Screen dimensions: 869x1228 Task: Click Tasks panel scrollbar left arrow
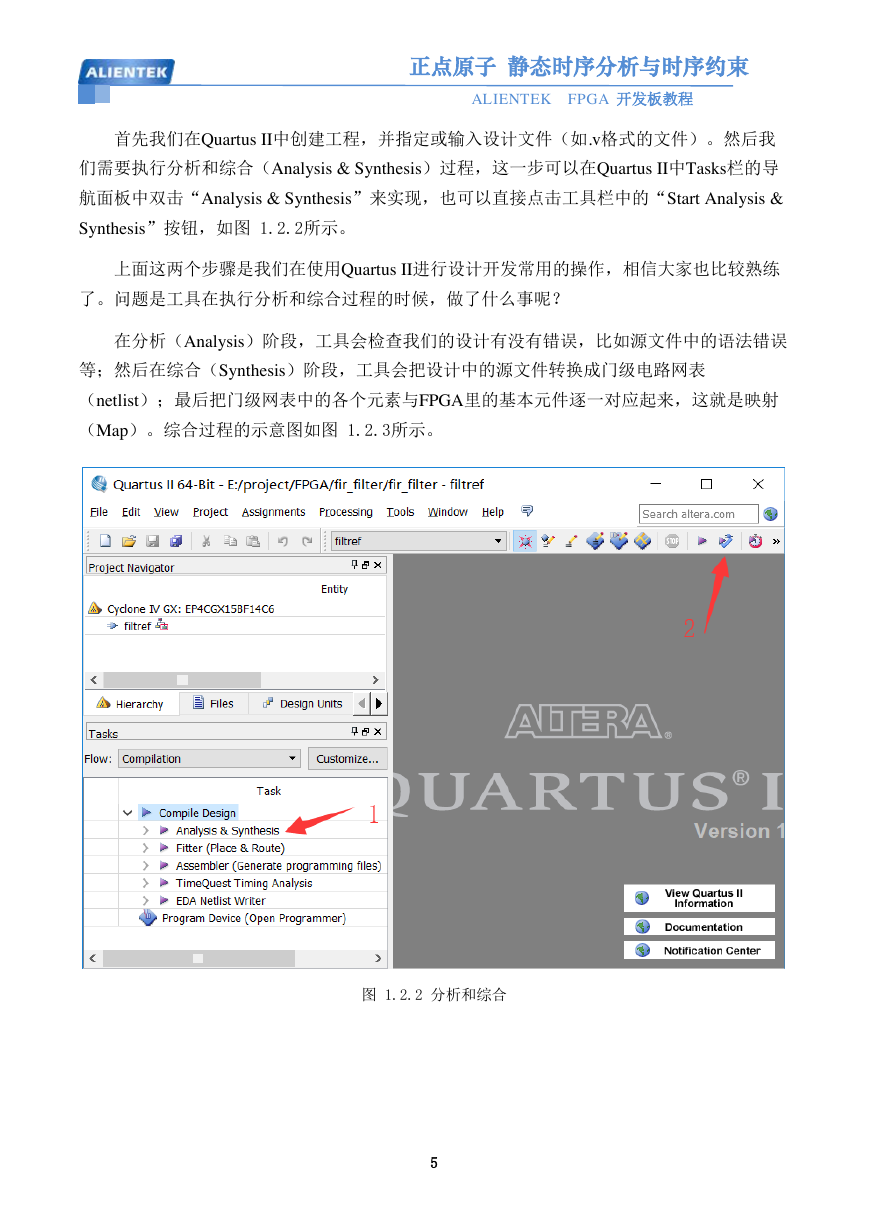tap(94, 958)
